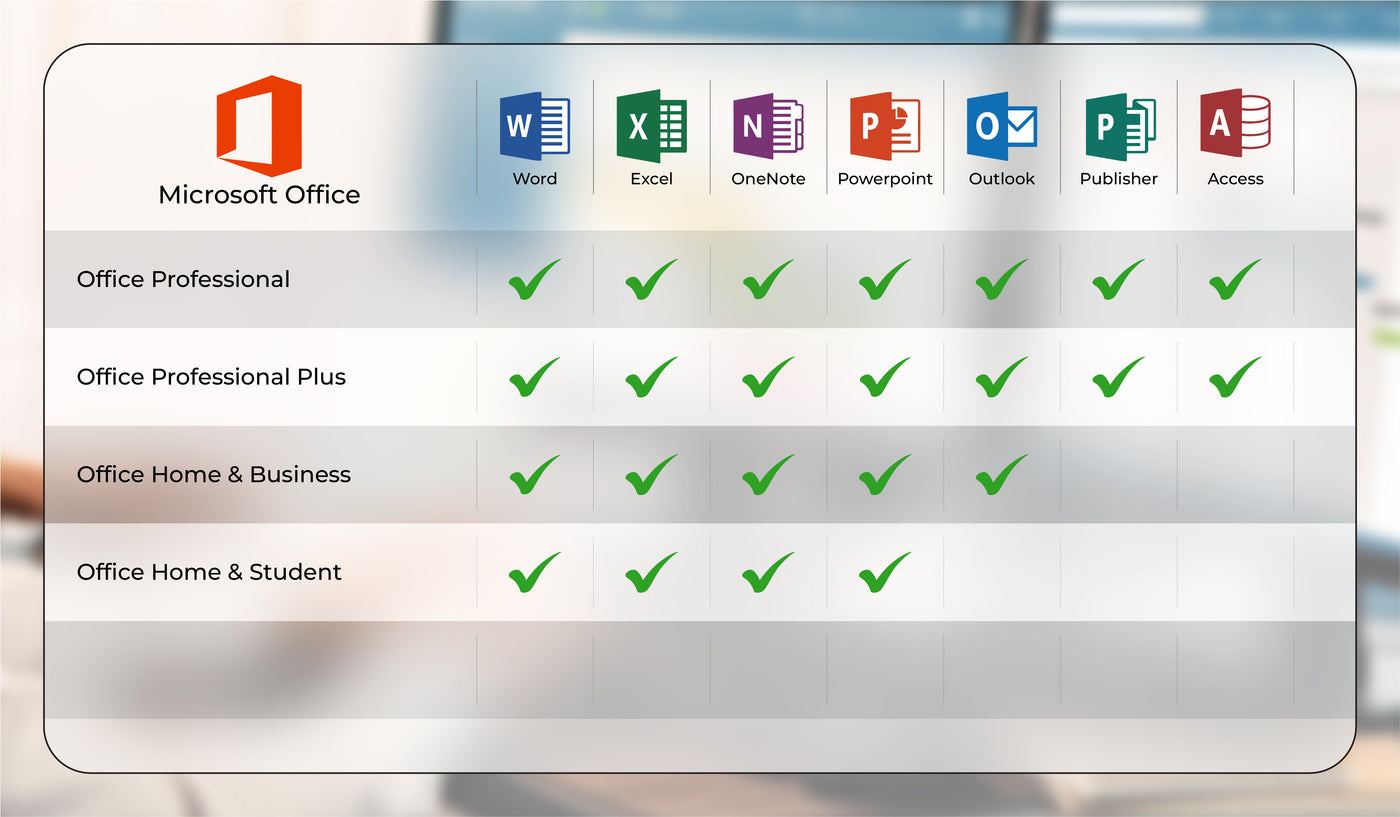
Task: Click the Word checkmark for Home & Business
Action: pyautogui.click(x=535, y=475)
